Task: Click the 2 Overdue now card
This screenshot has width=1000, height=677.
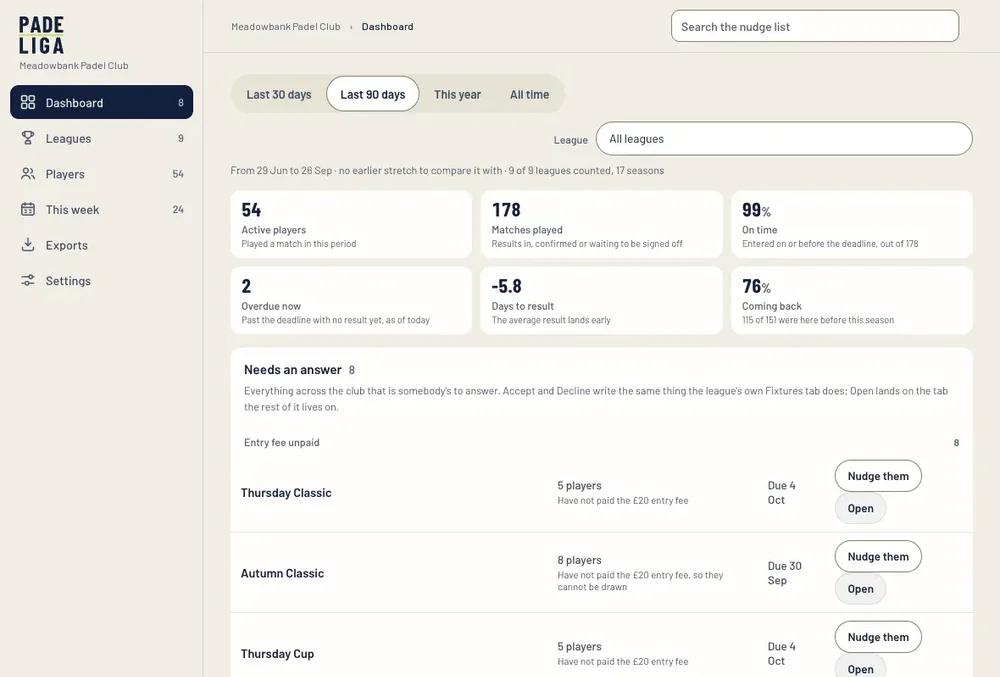Action: click(x=351, y=300)
